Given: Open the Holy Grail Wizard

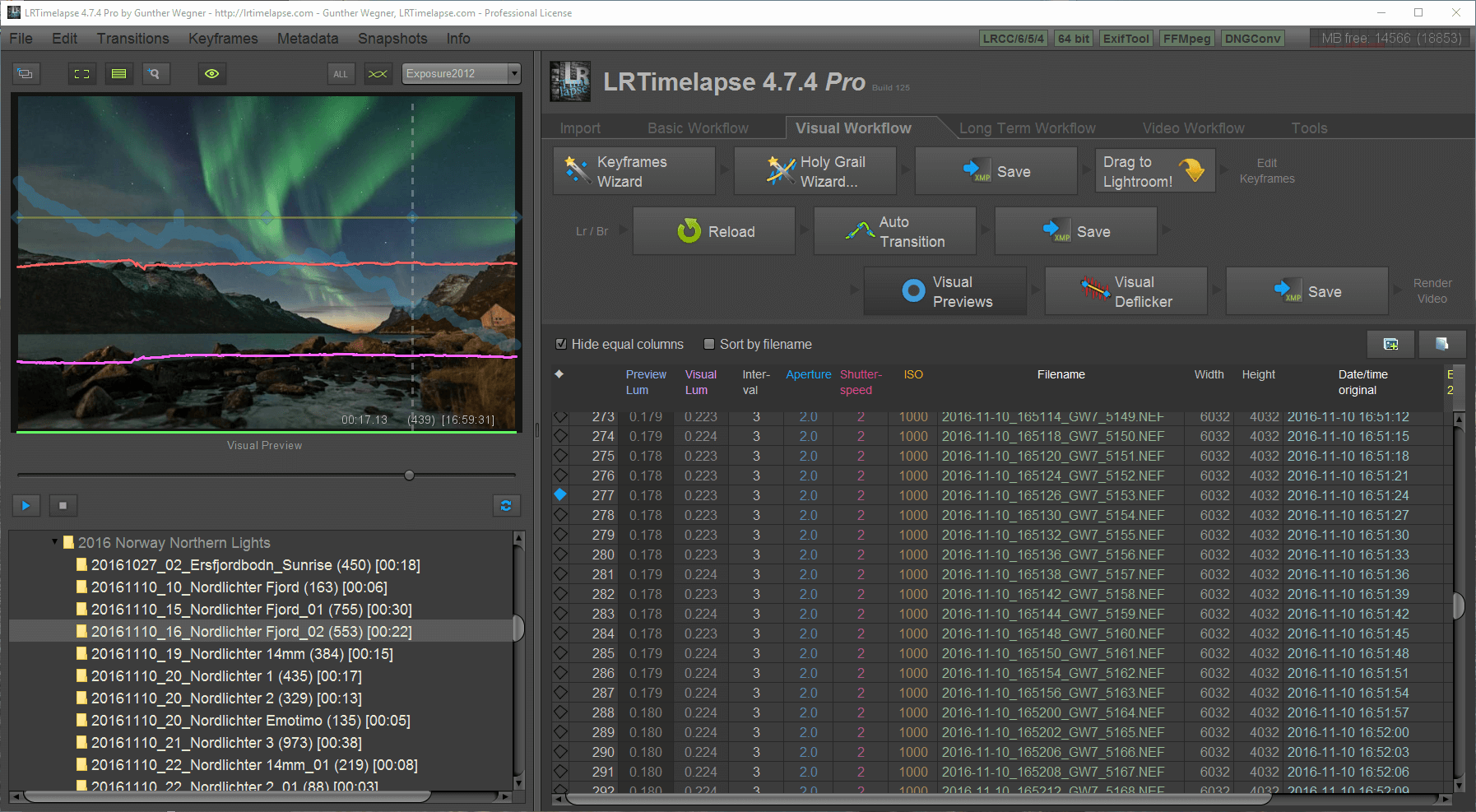Looking at the screenshot, I should (815, 170).
